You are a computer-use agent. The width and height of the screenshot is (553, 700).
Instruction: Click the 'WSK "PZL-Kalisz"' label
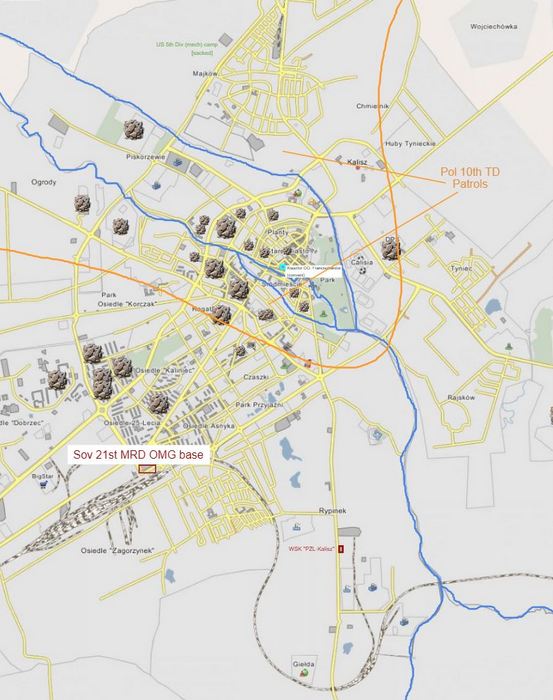point(312,549)
